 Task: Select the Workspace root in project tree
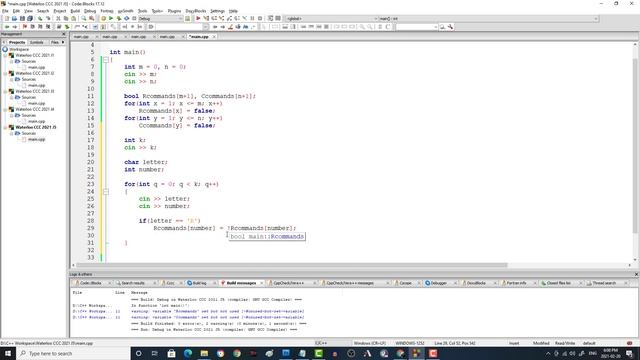[x=19, y=49]
